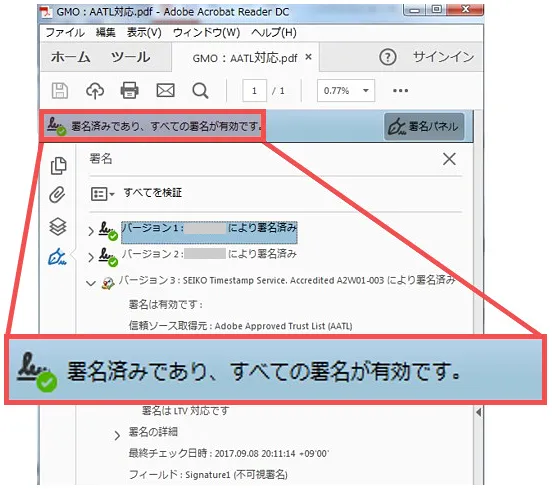Expand the バージョン 2 signature entry
This screenshot has width=552, height=489.
point(91,257)
